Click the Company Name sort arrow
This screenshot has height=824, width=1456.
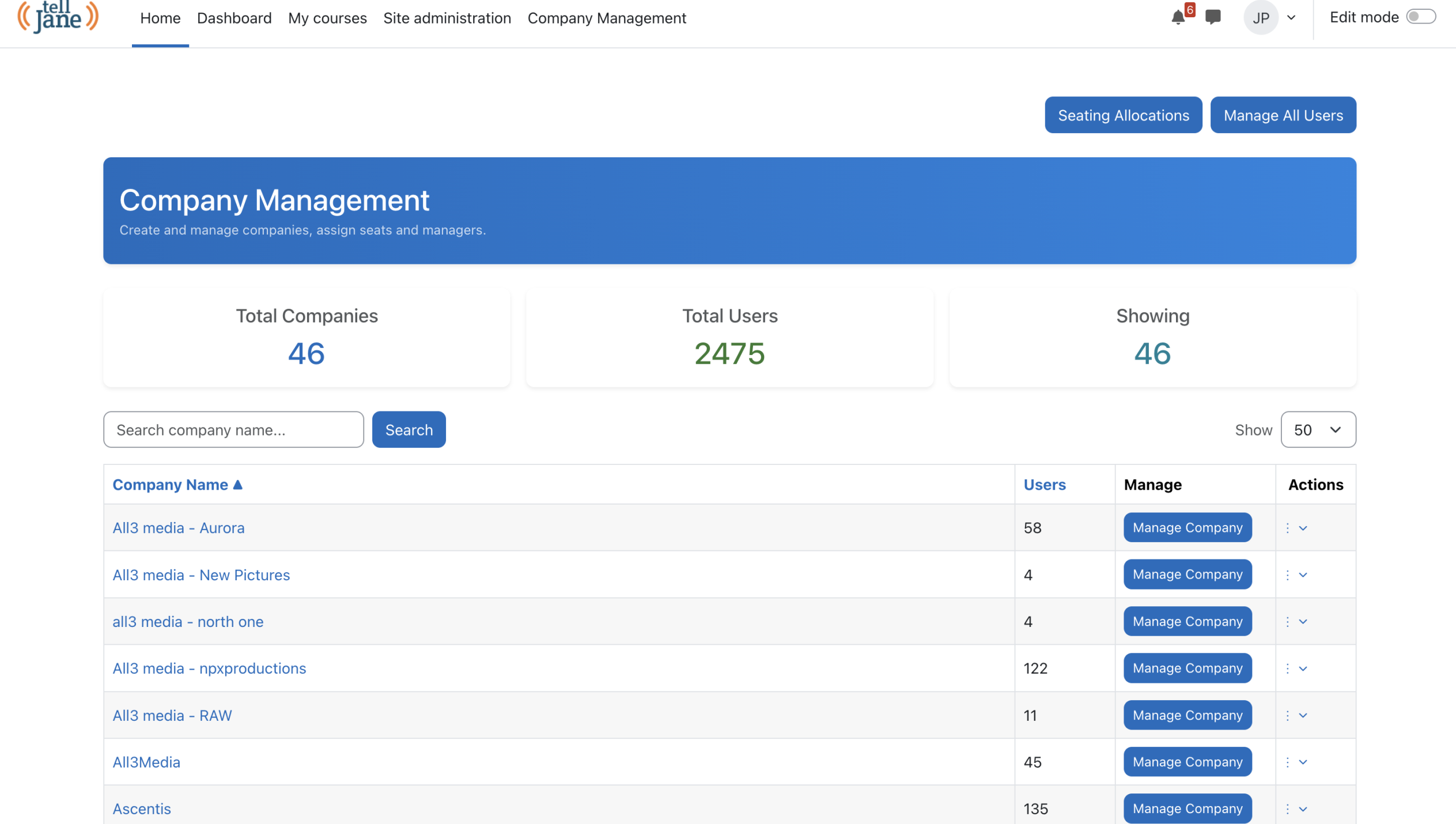click(238, 485)
